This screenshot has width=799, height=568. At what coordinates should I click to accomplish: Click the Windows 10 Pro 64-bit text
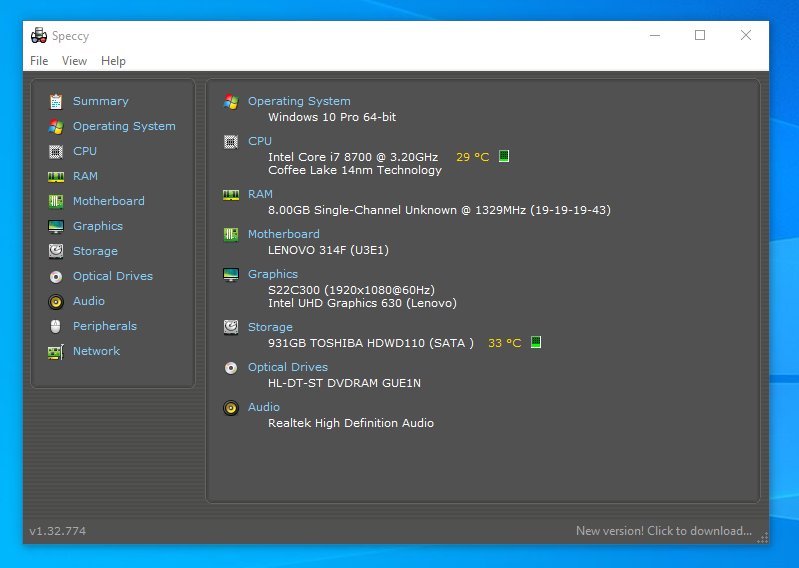[x=332, y=117]
